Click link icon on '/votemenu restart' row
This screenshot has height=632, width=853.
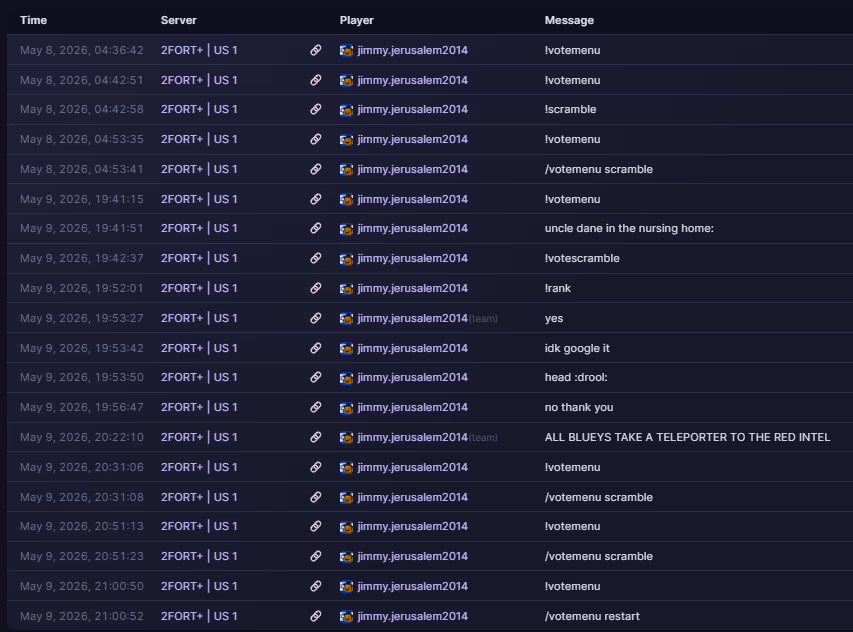click(x=316, y=616)
